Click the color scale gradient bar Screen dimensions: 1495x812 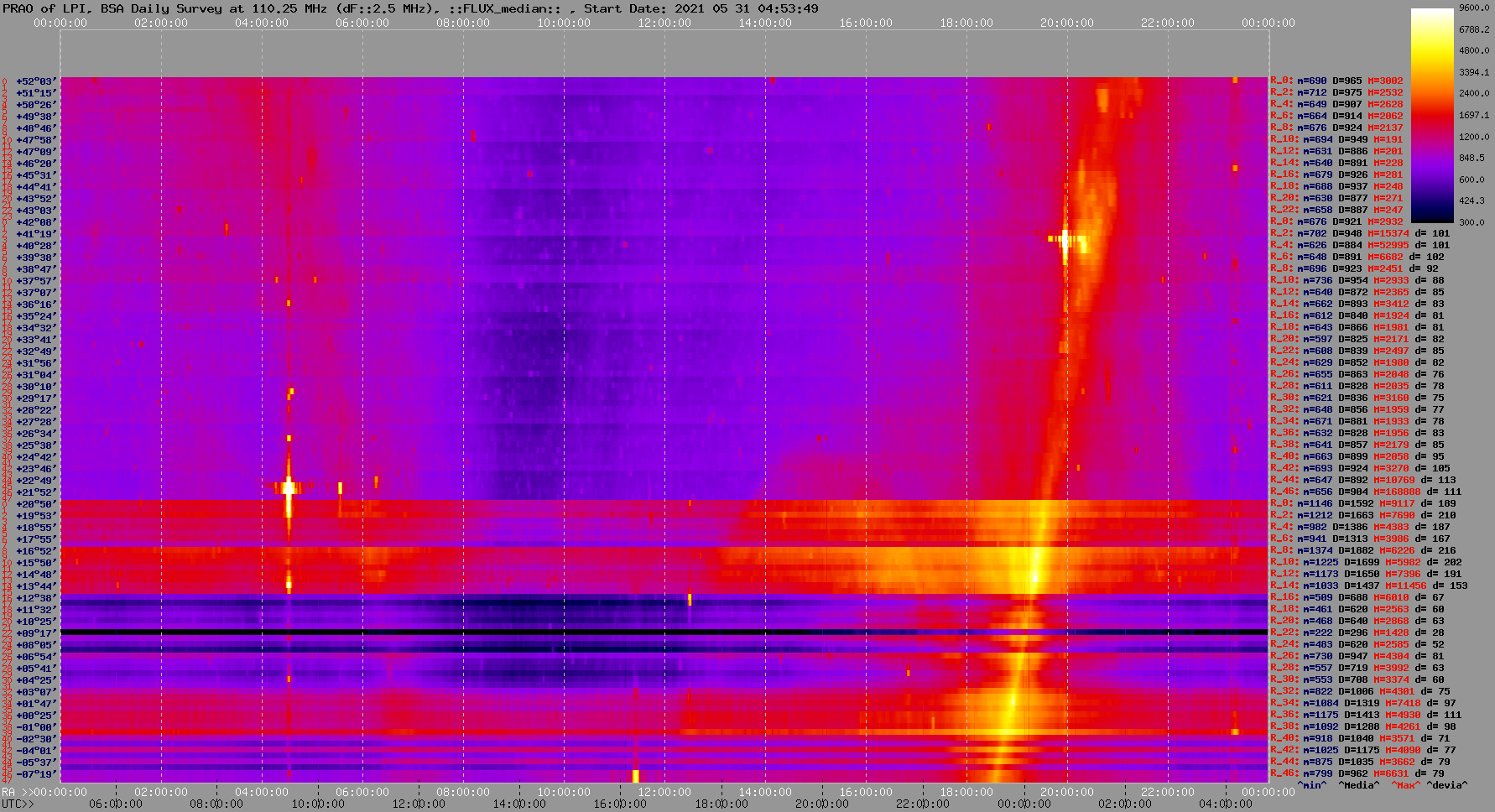pos(1432,116)
